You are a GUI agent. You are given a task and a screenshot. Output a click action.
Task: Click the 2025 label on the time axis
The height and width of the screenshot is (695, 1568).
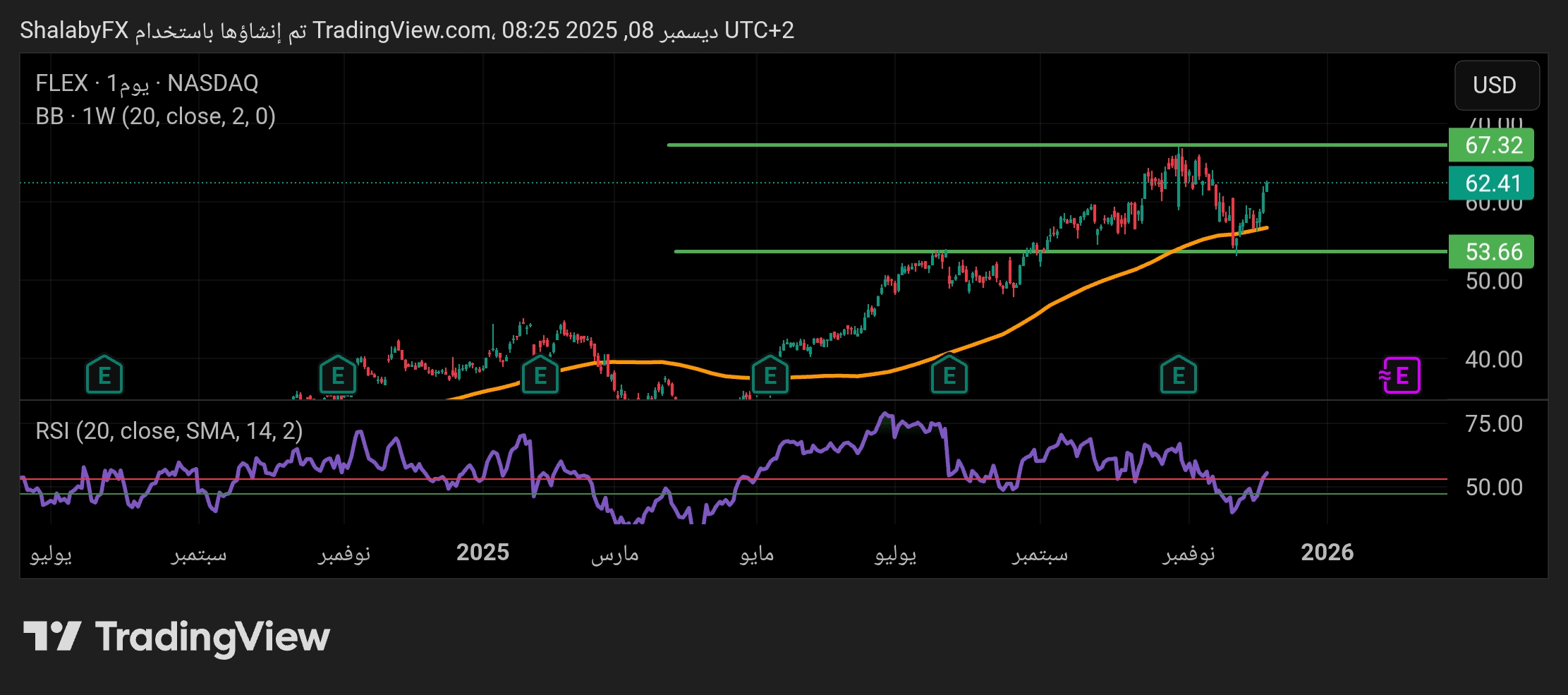coord(482,552)
